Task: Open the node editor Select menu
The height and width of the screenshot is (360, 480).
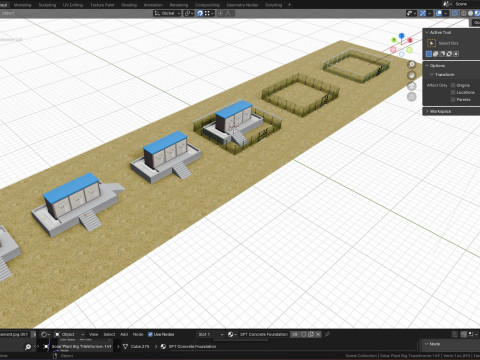Action: (x=109, y=334)
